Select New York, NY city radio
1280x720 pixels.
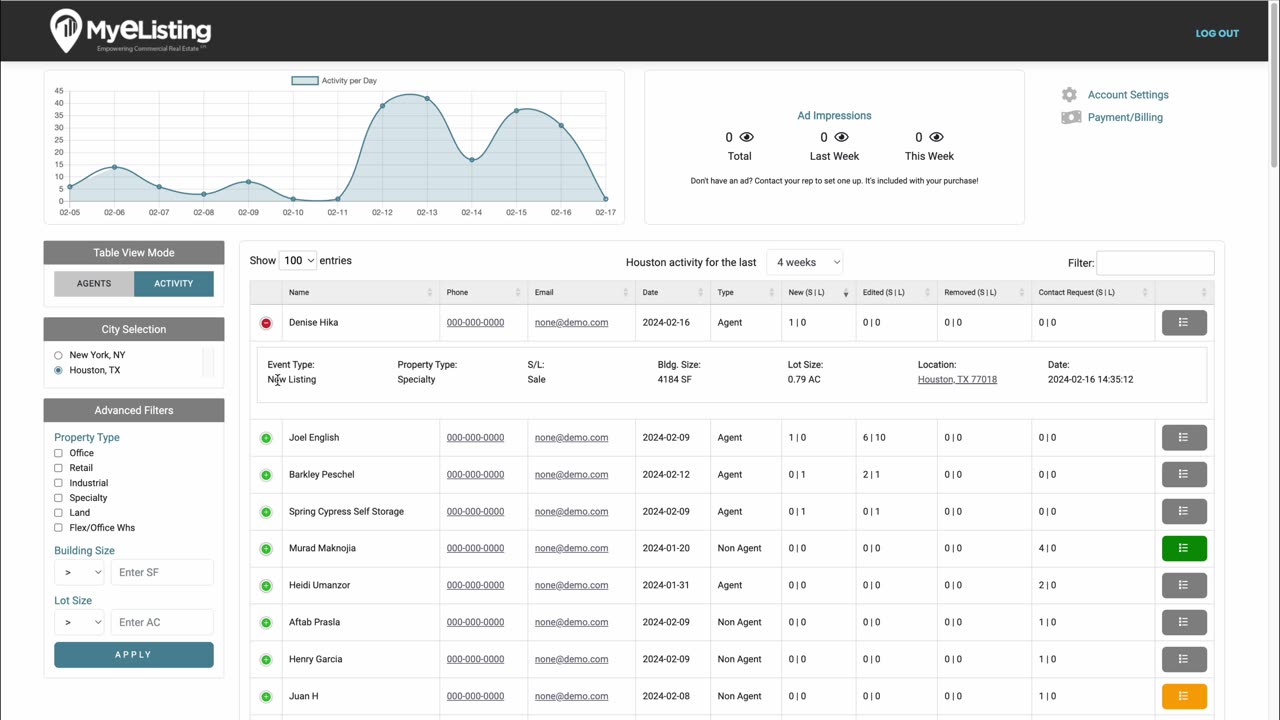pyautogui.click(x=58, y=355)
